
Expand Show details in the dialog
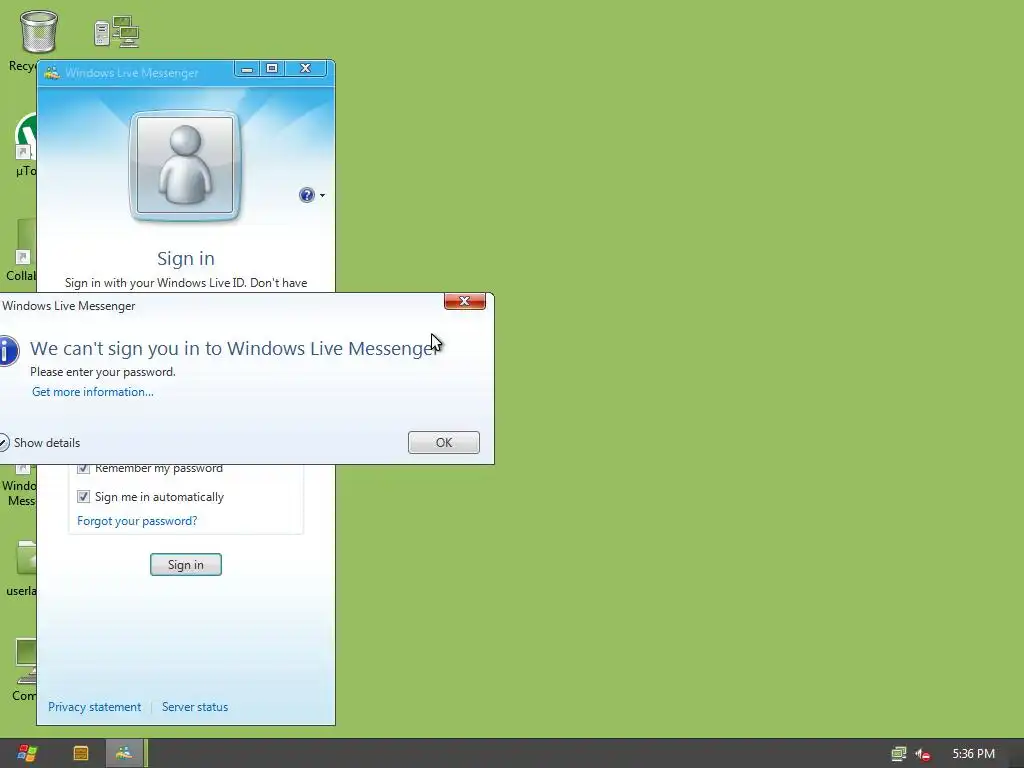[40, 443]
